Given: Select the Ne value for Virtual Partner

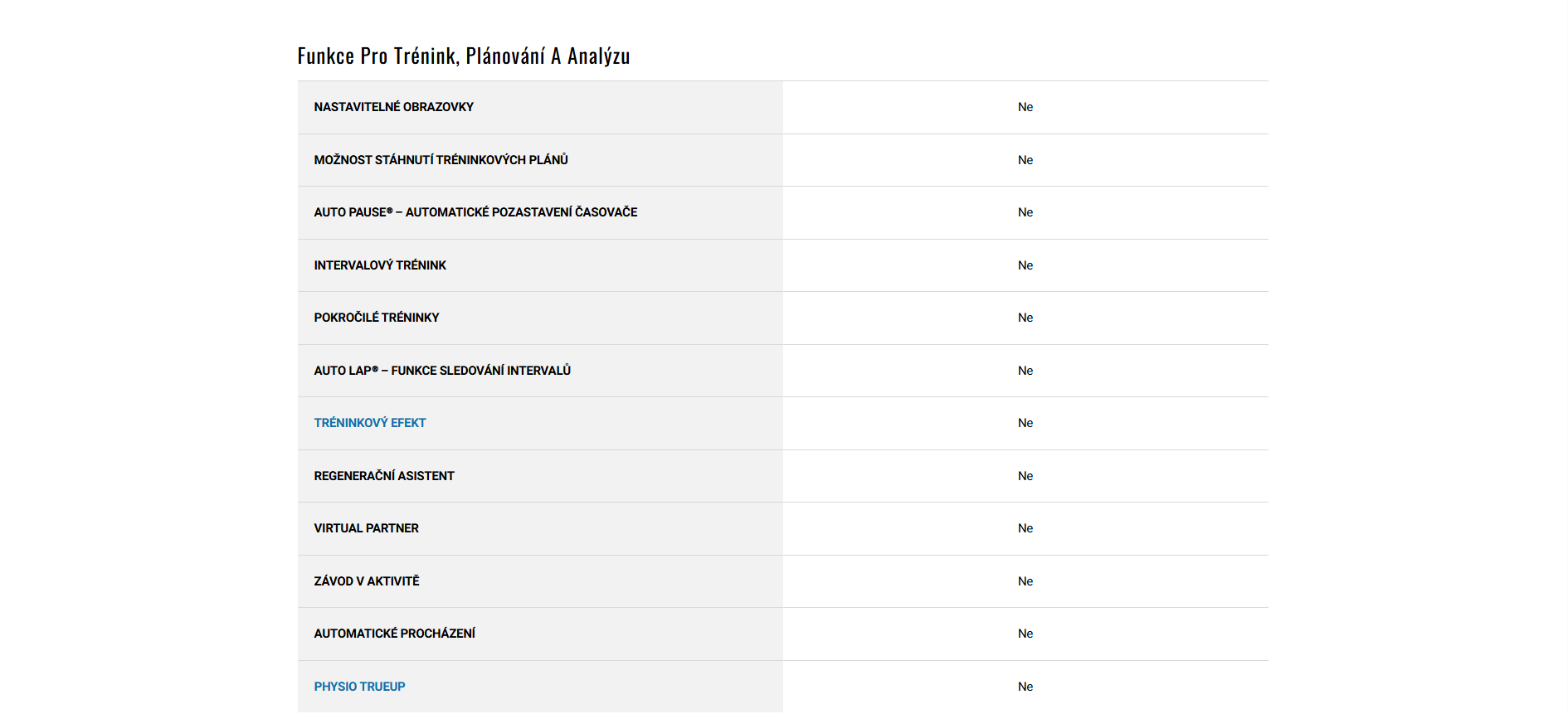Looking at the screenshot, I should pyautogui.click(x=1025, y=528).
